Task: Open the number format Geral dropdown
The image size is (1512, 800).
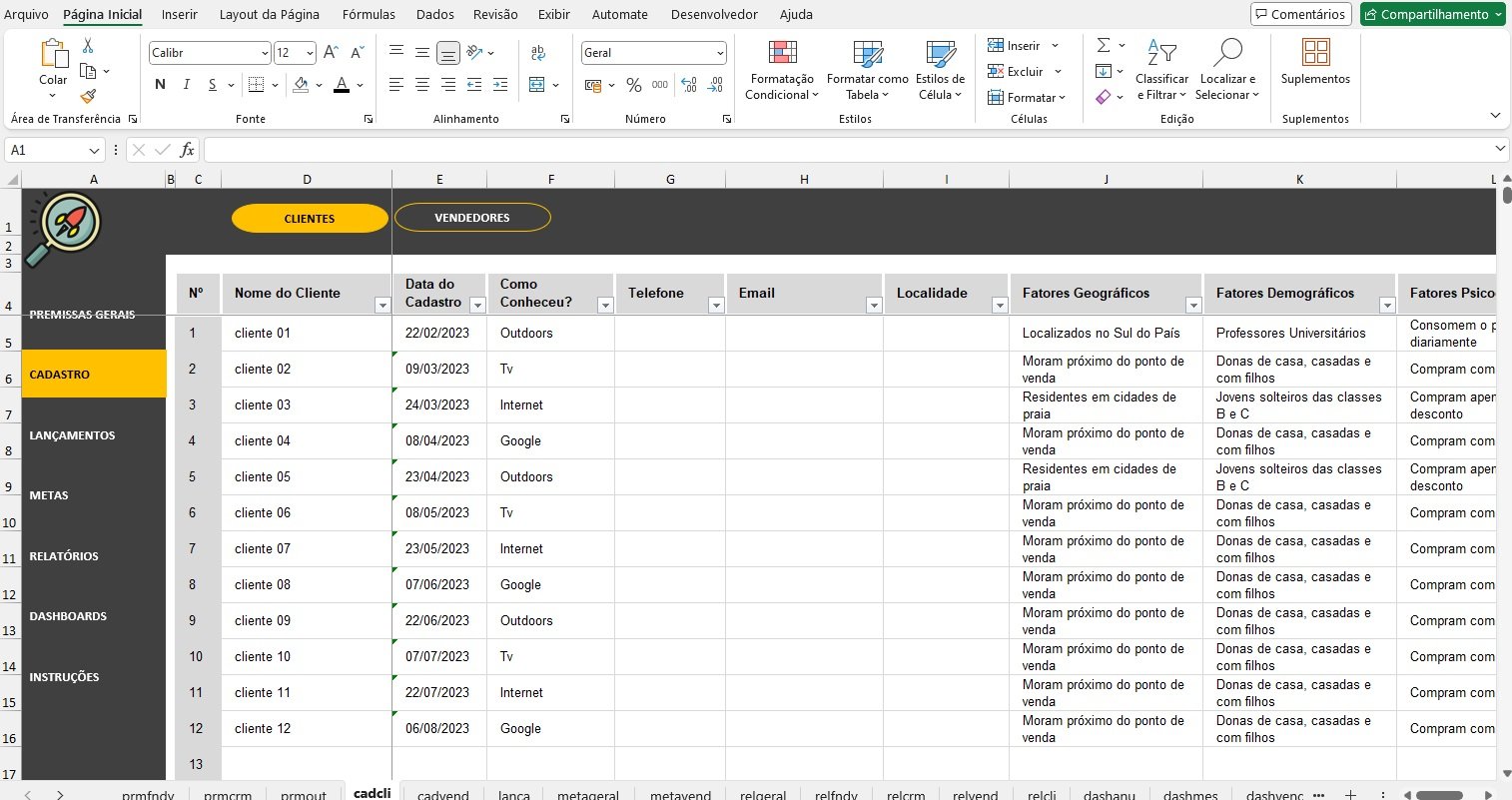Action: point(720,53)
